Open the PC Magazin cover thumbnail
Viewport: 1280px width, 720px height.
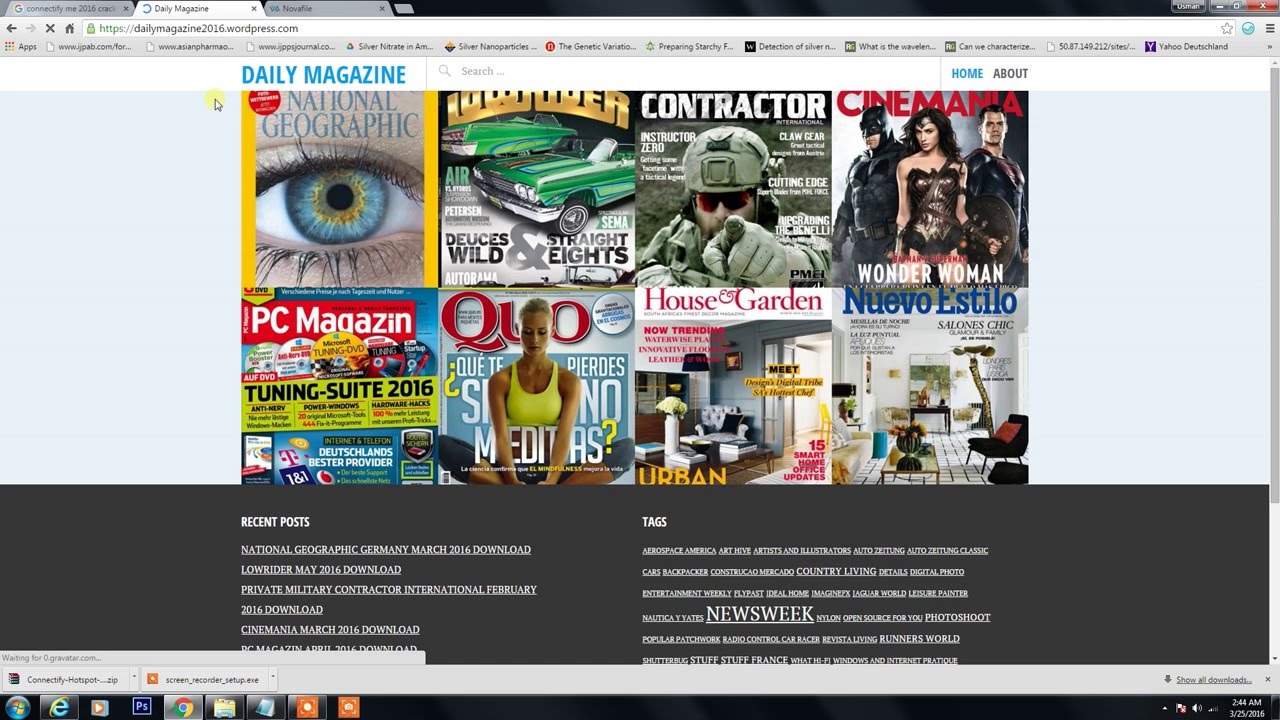tap(339, 386)
